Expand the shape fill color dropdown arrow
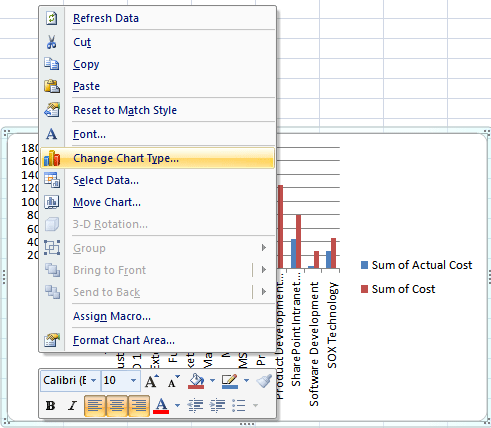This screenshot has height=428, width=491. tap(212, 380)
